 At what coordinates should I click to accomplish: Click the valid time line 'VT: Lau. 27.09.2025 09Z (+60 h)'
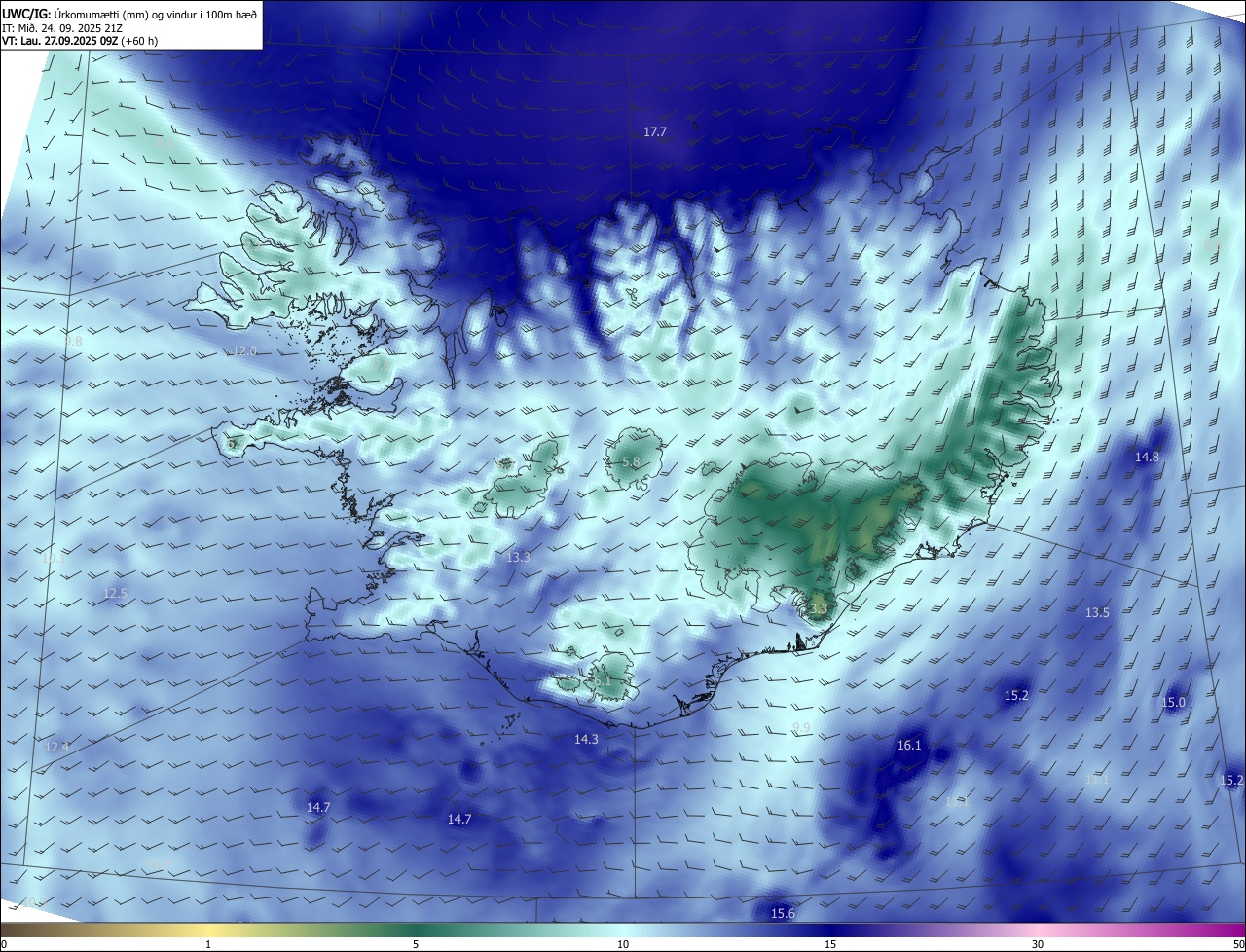(80, 41)
